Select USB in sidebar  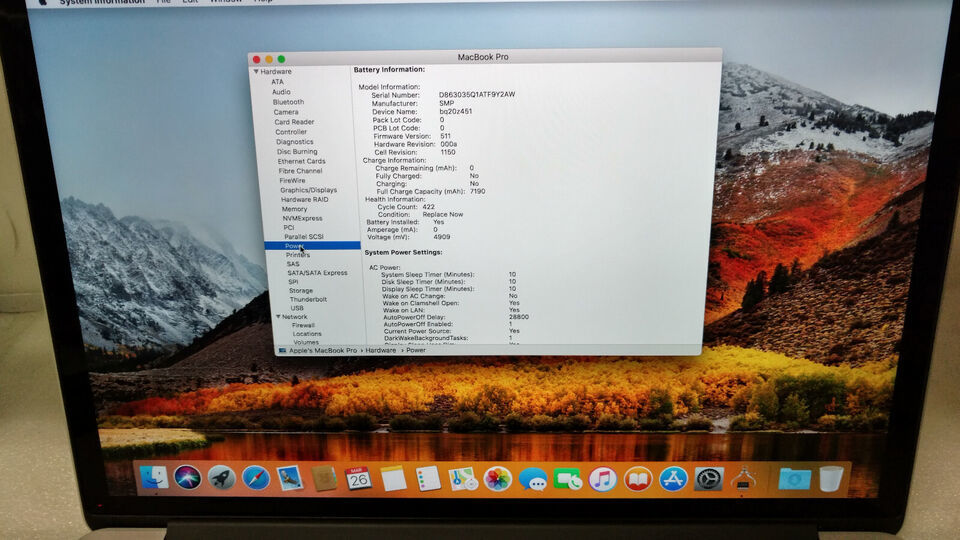click(297, 308)
